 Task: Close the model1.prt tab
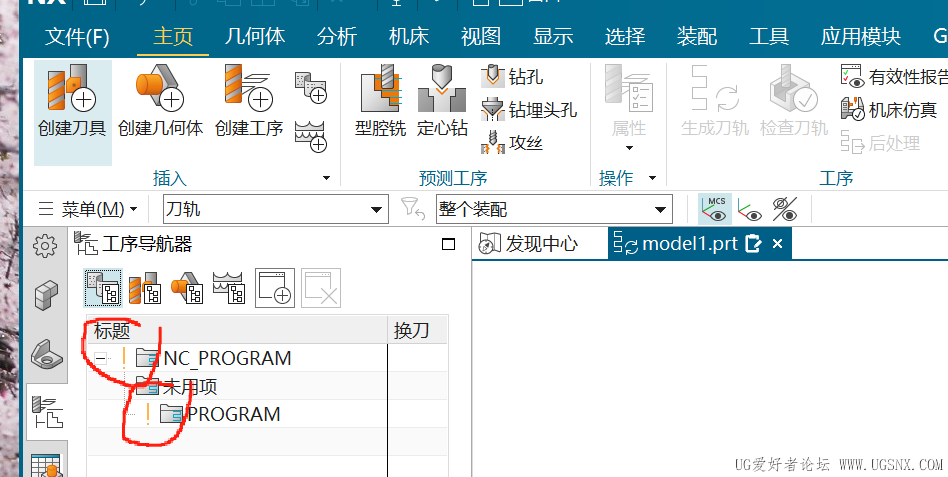(778, 244)
